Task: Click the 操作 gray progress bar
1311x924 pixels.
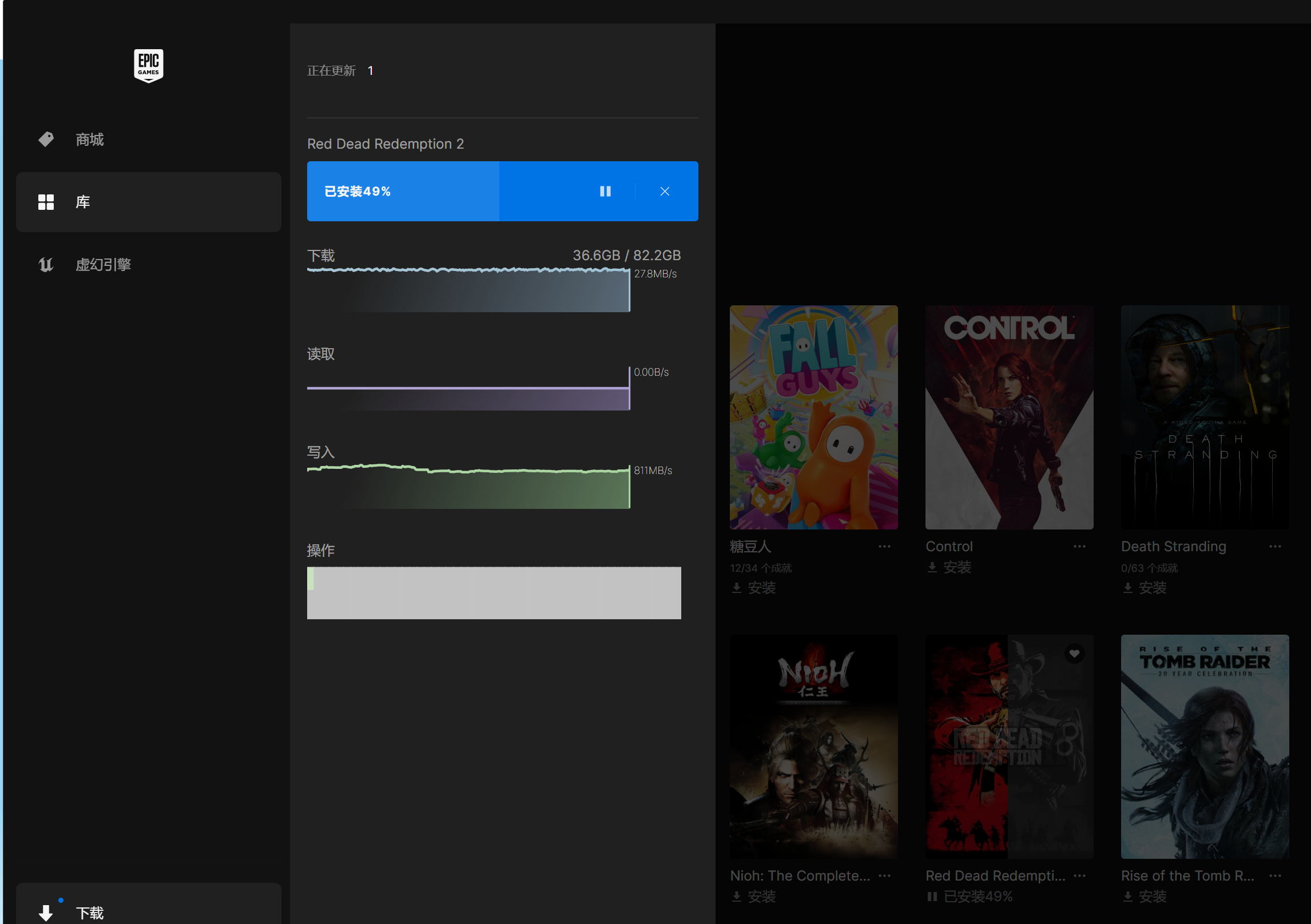Action: coord(494,593)
